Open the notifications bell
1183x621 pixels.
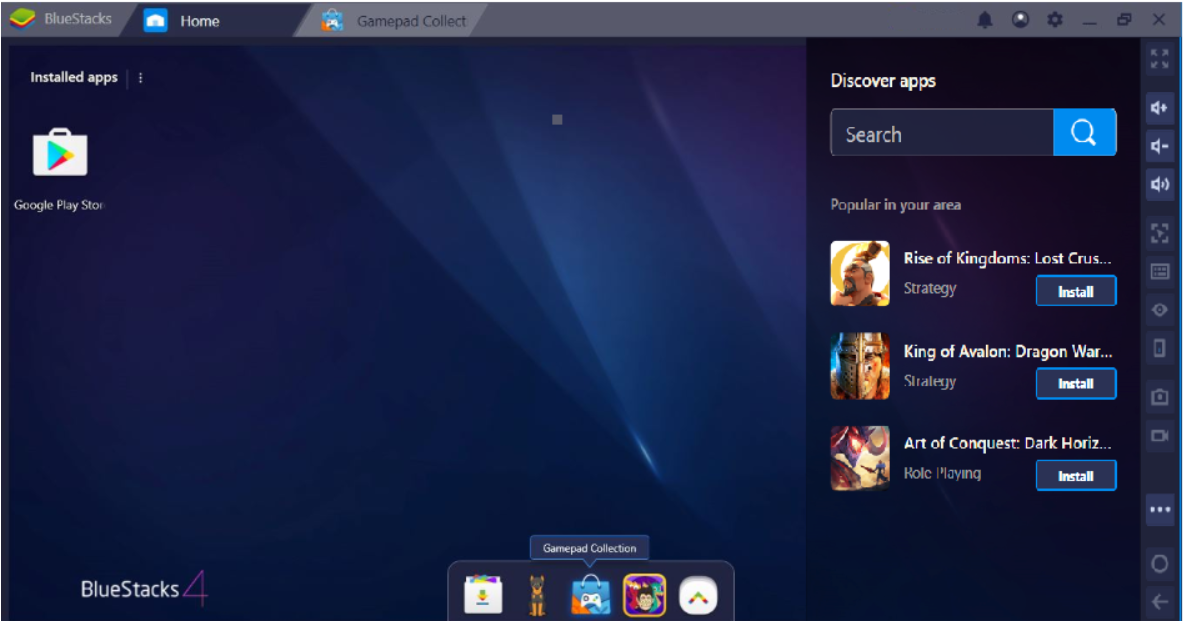[985, 20]
